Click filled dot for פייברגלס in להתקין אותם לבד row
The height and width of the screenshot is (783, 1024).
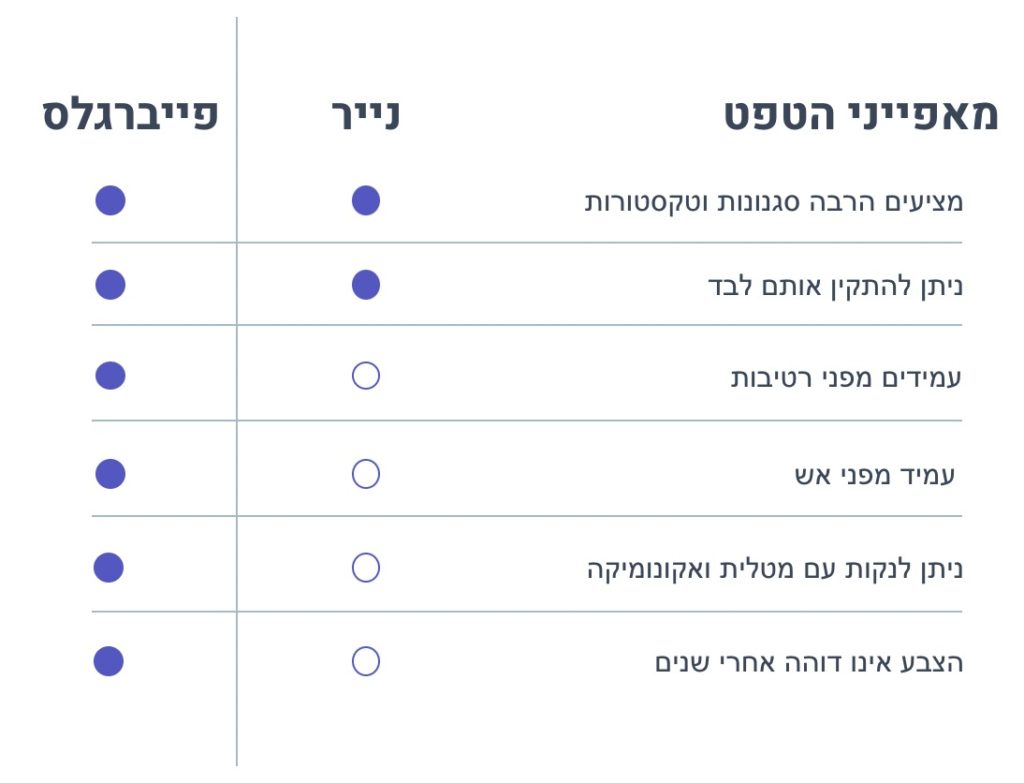(110, 285)
